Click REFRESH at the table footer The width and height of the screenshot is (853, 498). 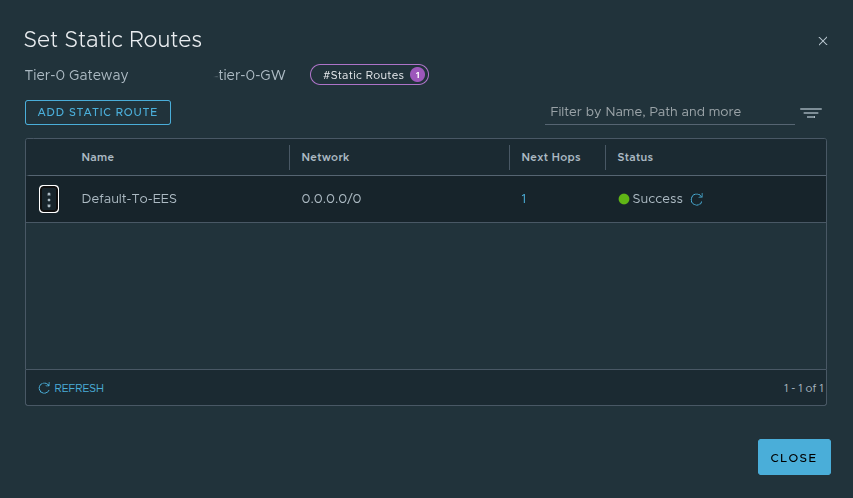click(71, 388)
